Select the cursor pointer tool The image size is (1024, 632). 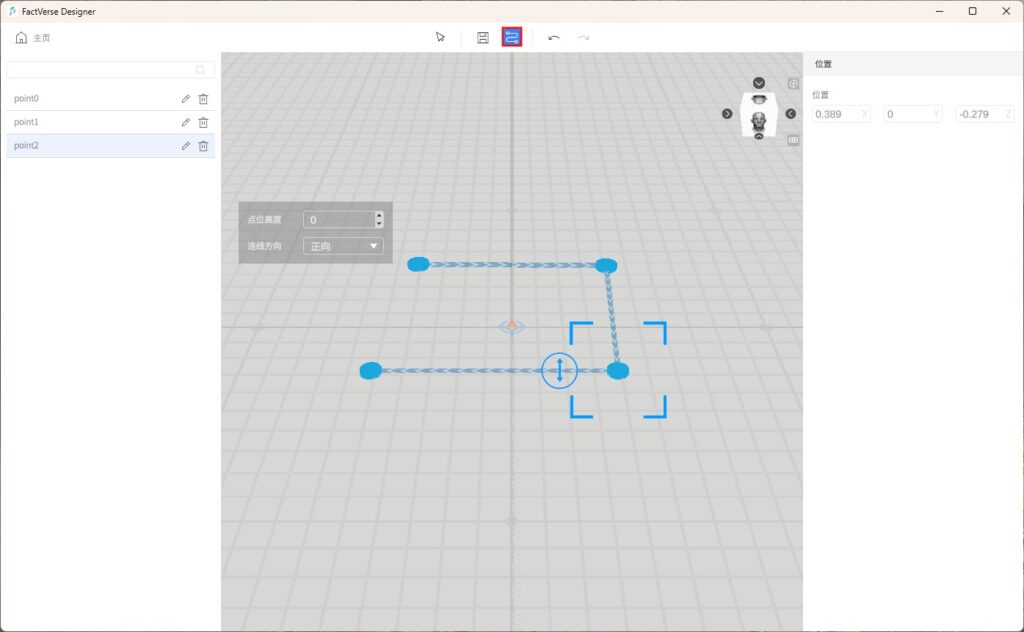(440, 37)
